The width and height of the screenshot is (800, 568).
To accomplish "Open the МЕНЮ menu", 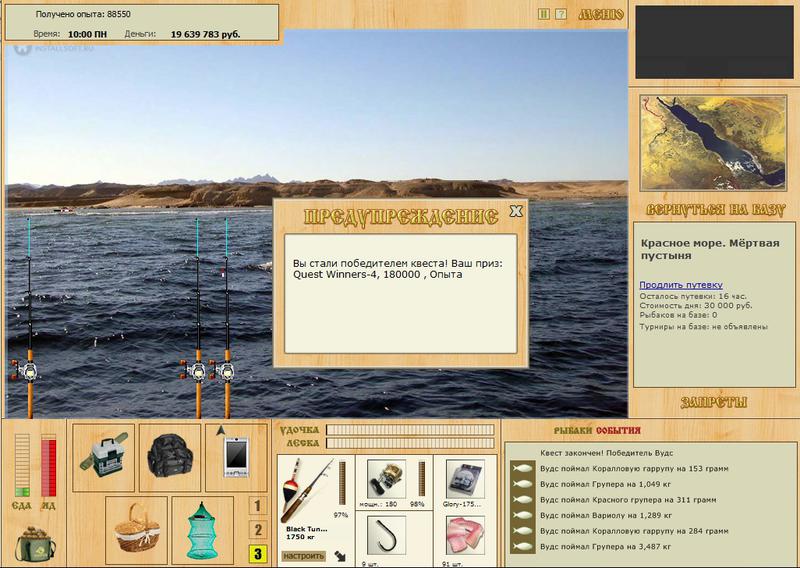I will (x=601, y=14).
